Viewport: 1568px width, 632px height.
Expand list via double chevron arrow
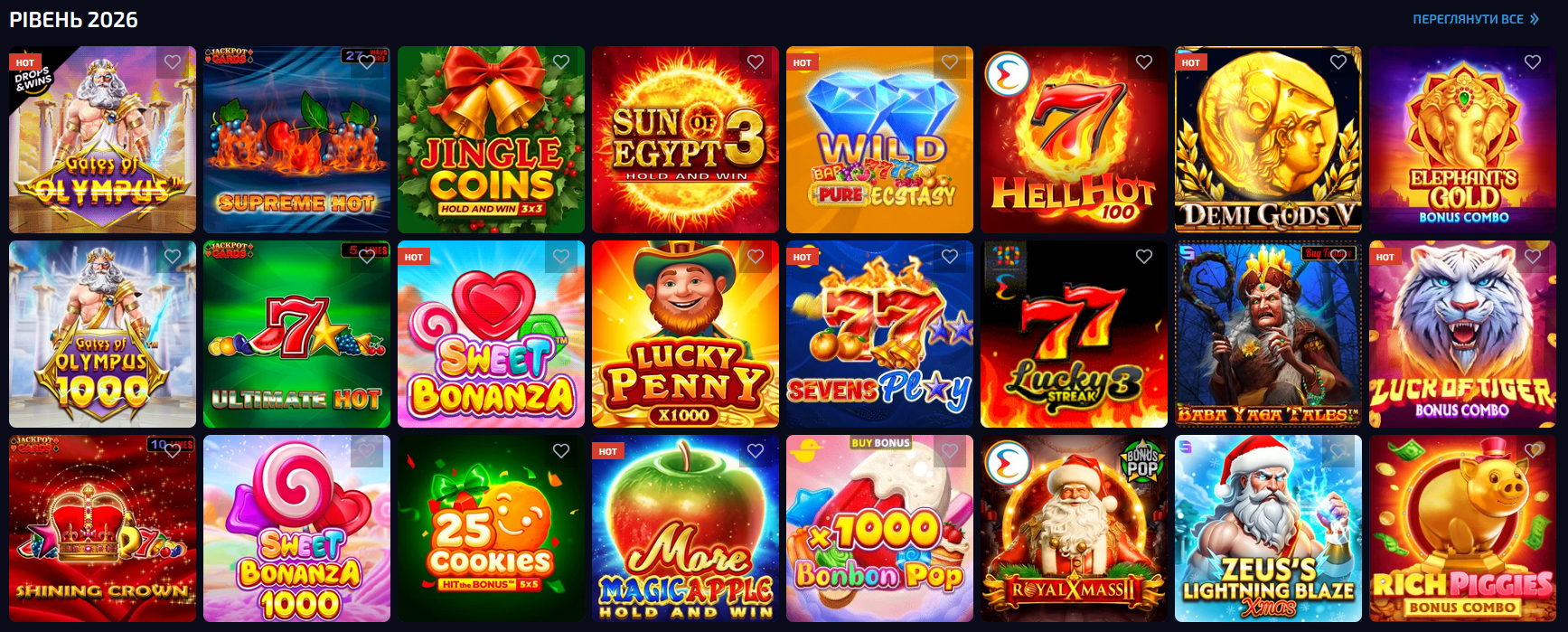[1534, 19]
